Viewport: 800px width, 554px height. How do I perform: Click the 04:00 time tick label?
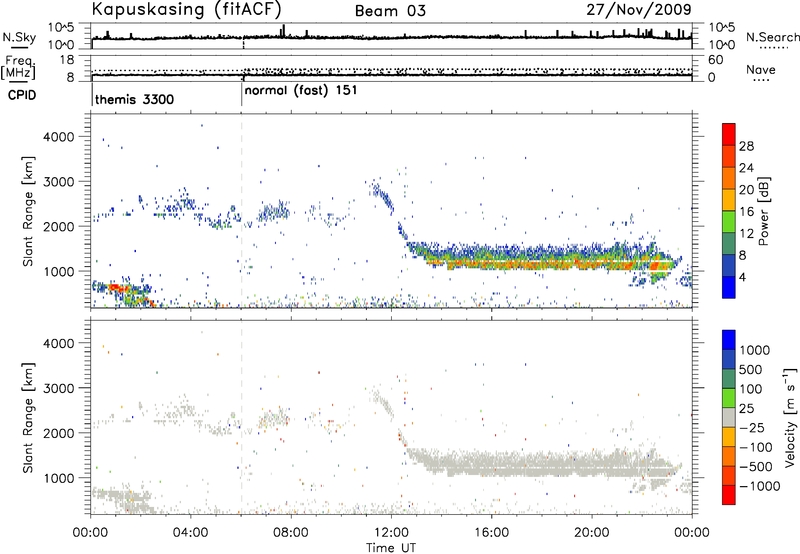point(191,533)
